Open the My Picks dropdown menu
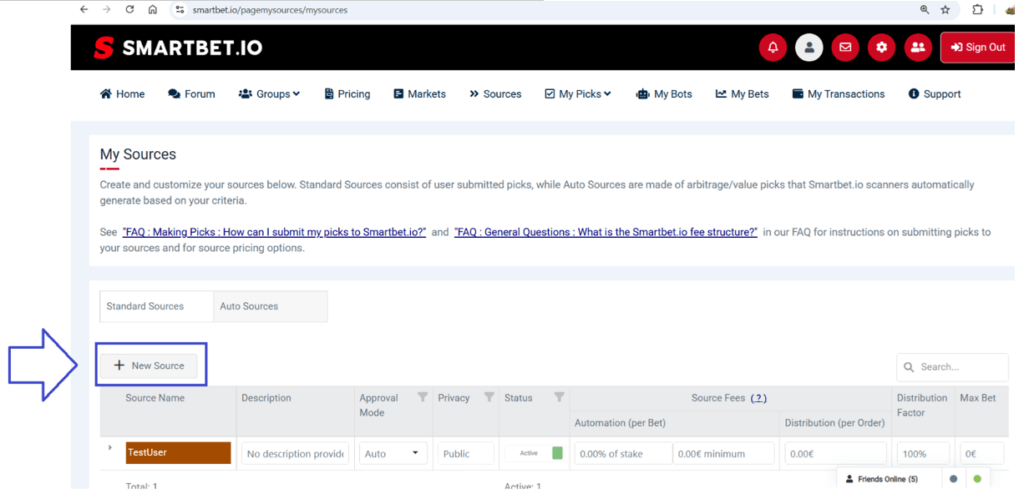The height and width of the screenshot is (494, 1024). [x=577, y=94]
